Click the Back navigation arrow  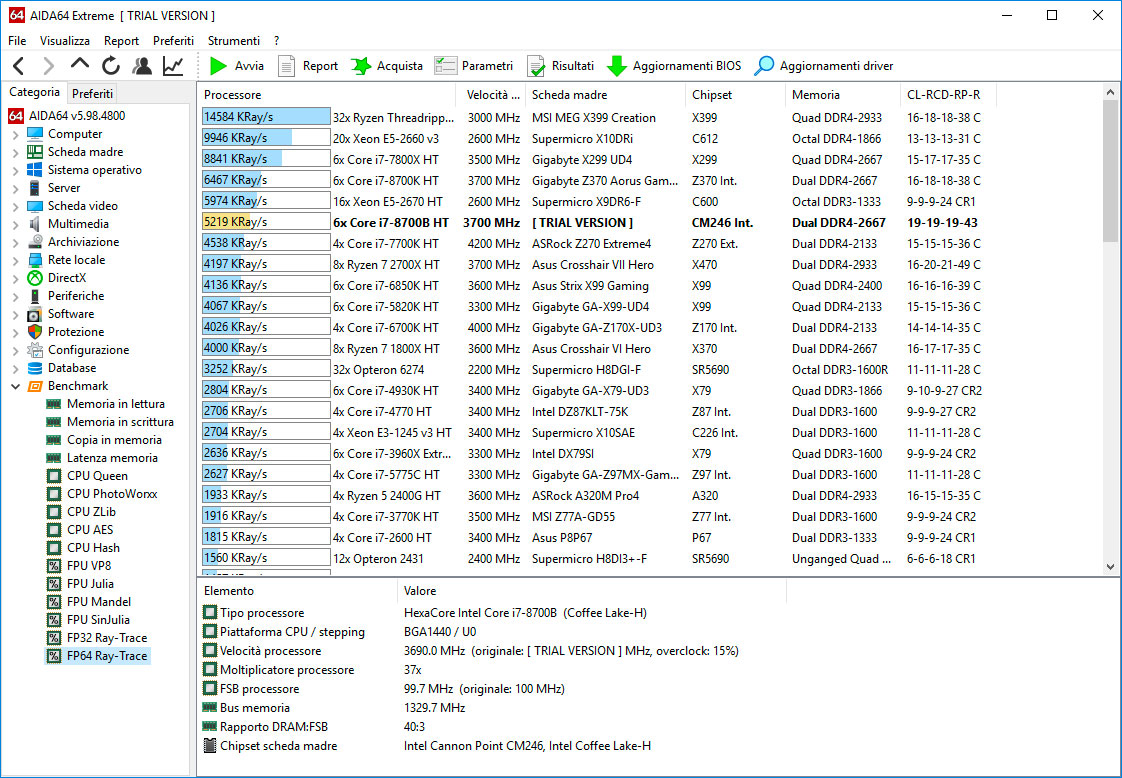pos(19,67)
